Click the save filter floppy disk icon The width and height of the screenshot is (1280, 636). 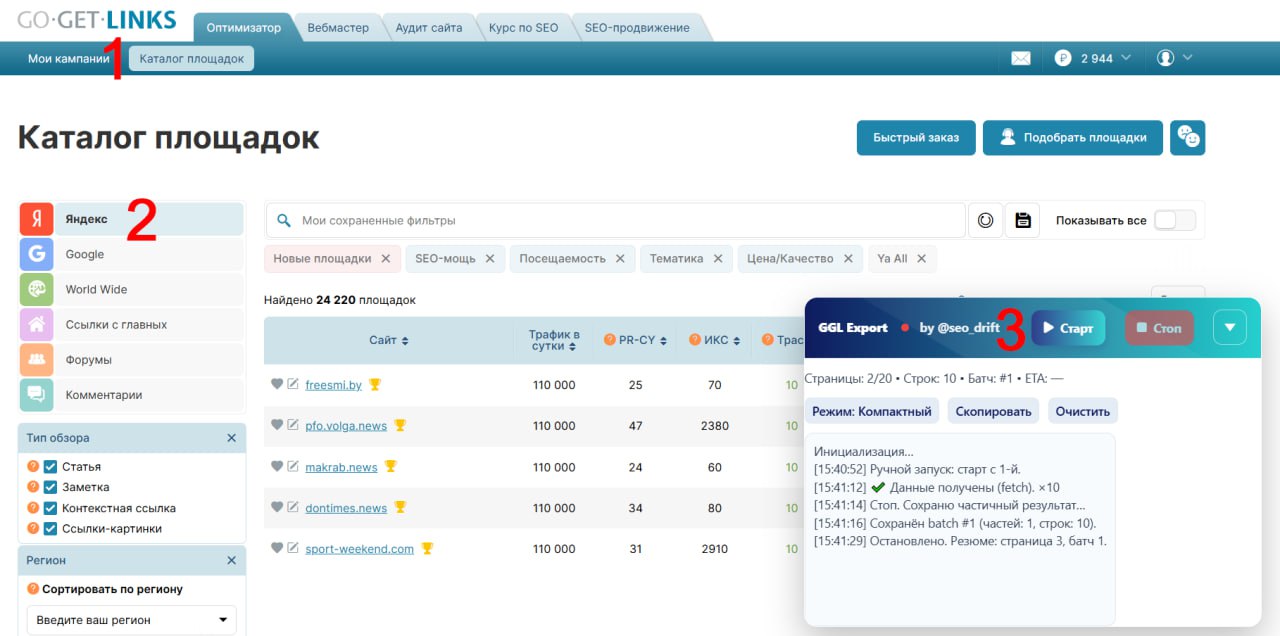point(1022,220)
